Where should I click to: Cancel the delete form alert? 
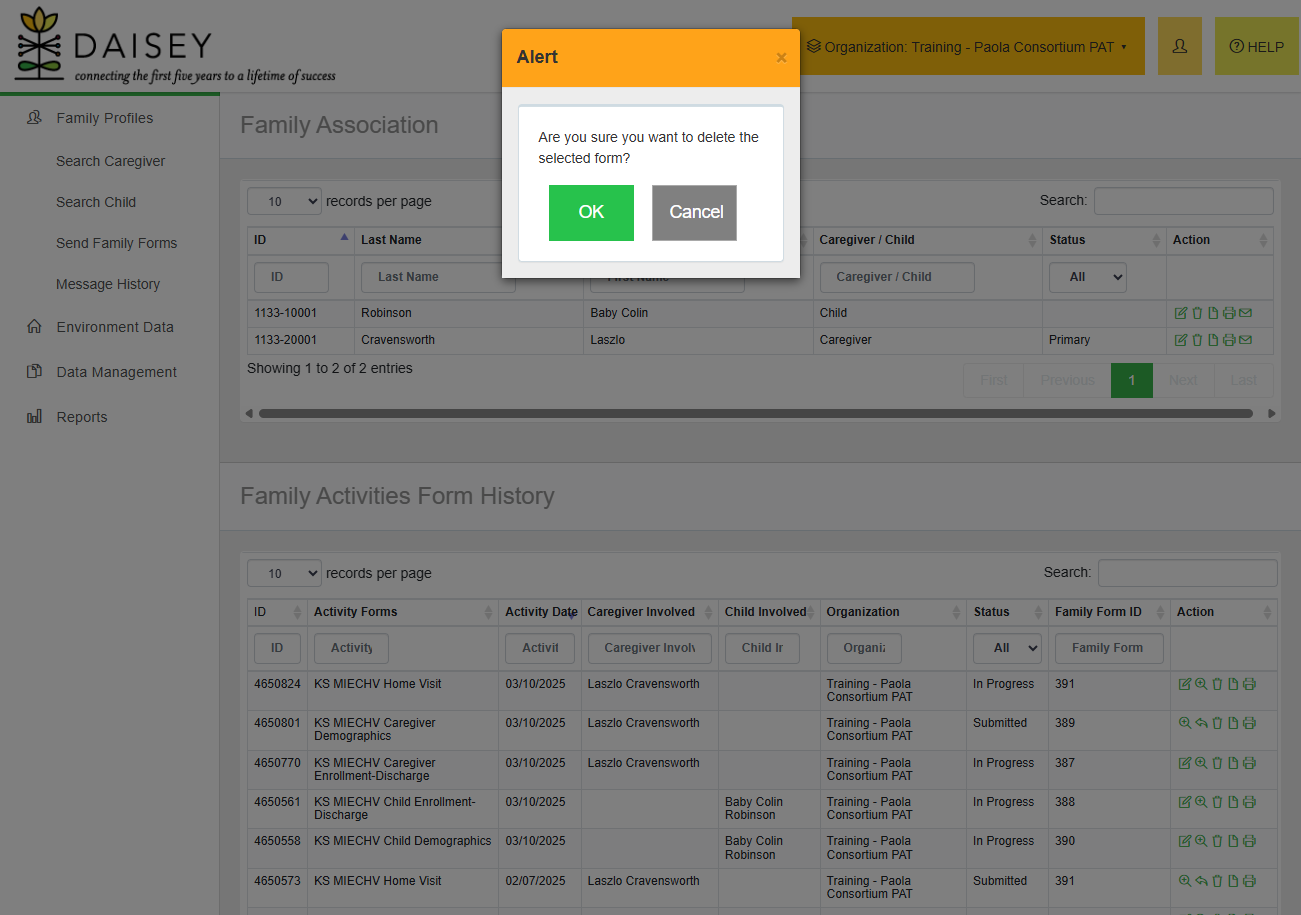pyautogui.click(x=694, y=212)
